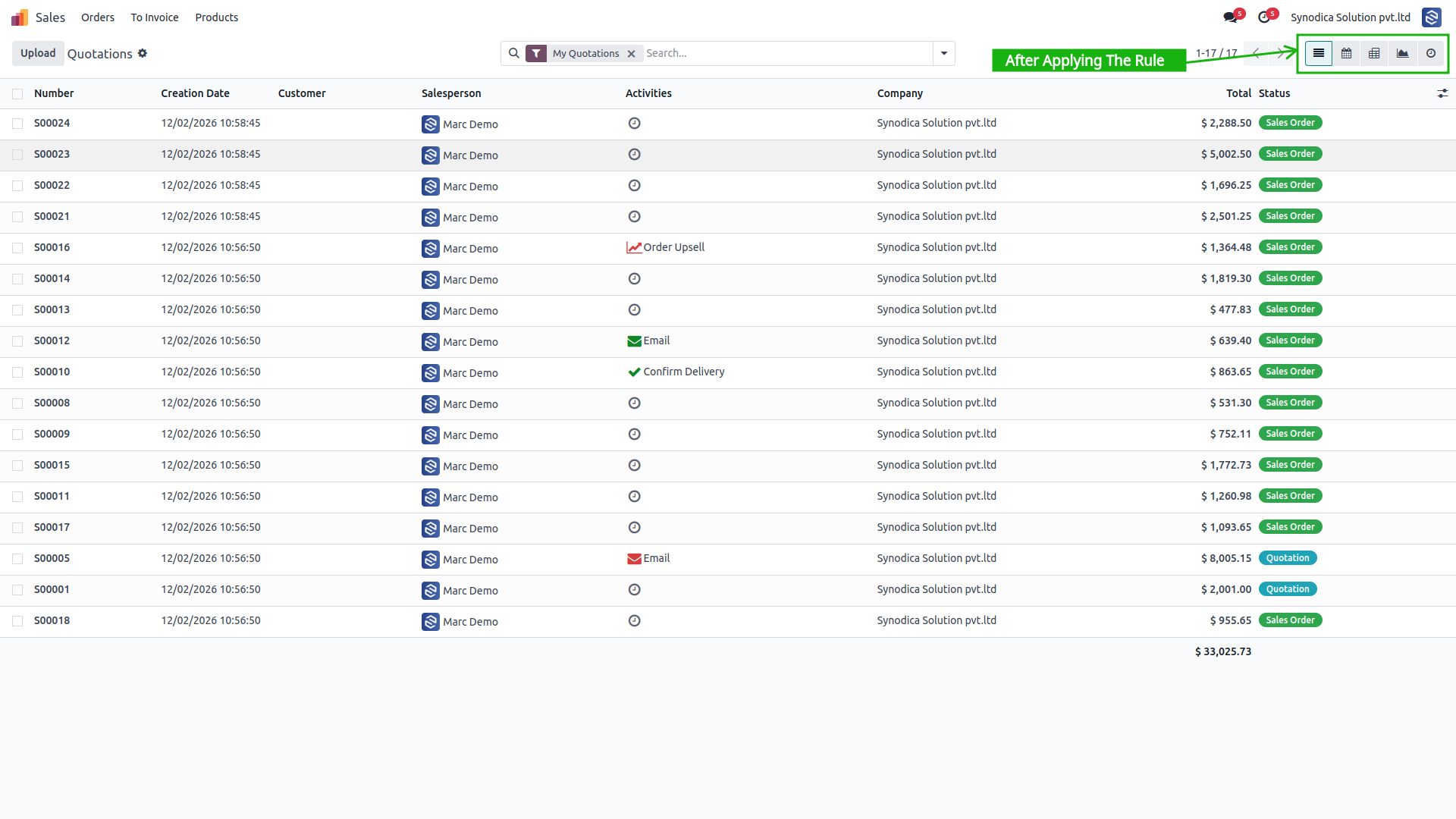1456x819 pixels.
Task: Switch to the pivot table view
Action: tap(1374, 53)
